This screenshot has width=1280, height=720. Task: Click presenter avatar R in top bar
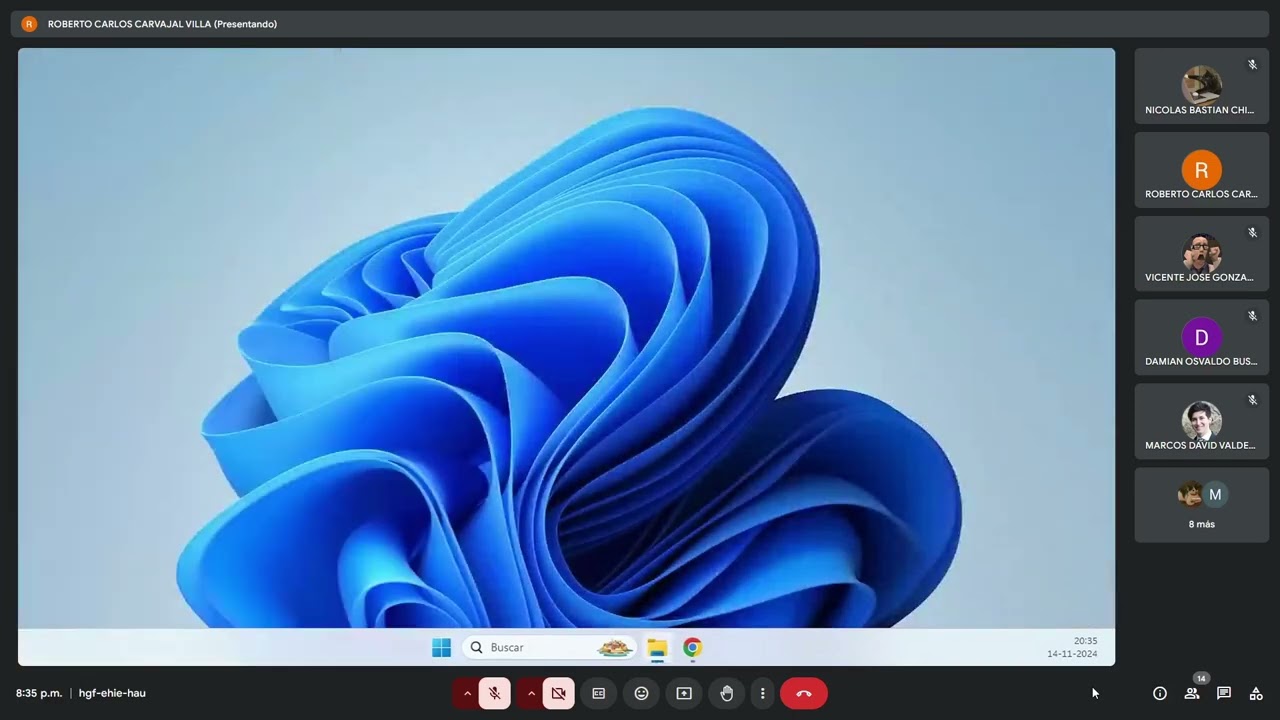pos(29,24)
